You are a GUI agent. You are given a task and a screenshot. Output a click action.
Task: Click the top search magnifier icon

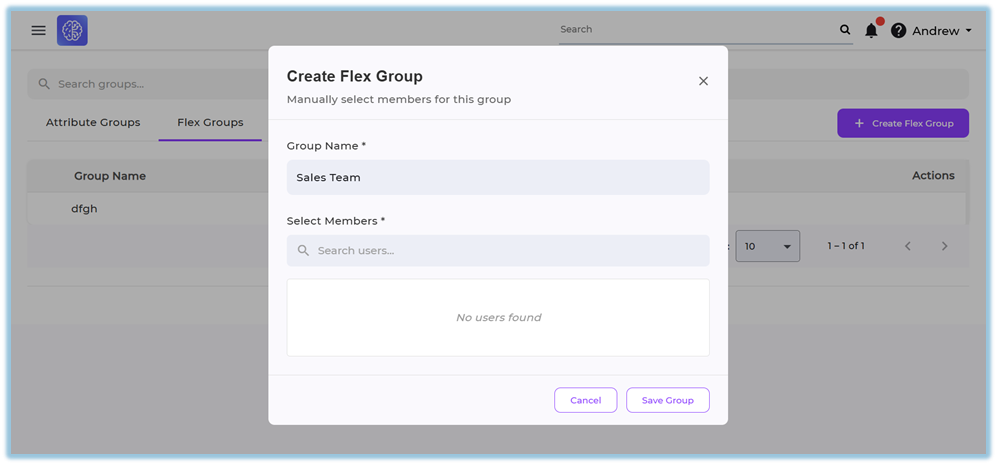point(845,31)
